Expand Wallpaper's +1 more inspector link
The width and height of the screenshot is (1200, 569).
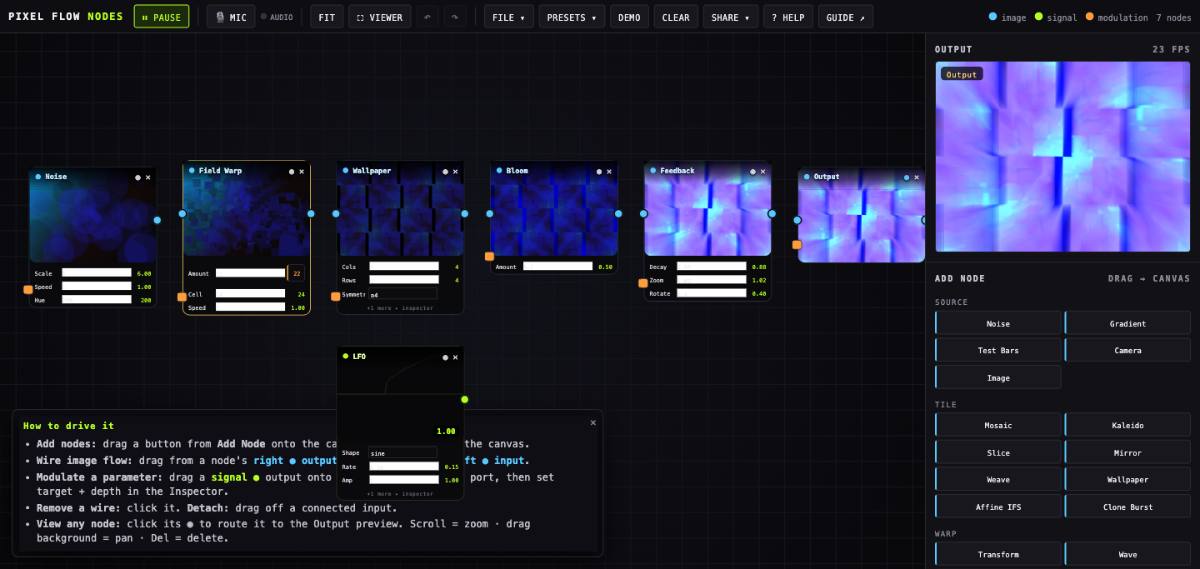coord(400,308)
